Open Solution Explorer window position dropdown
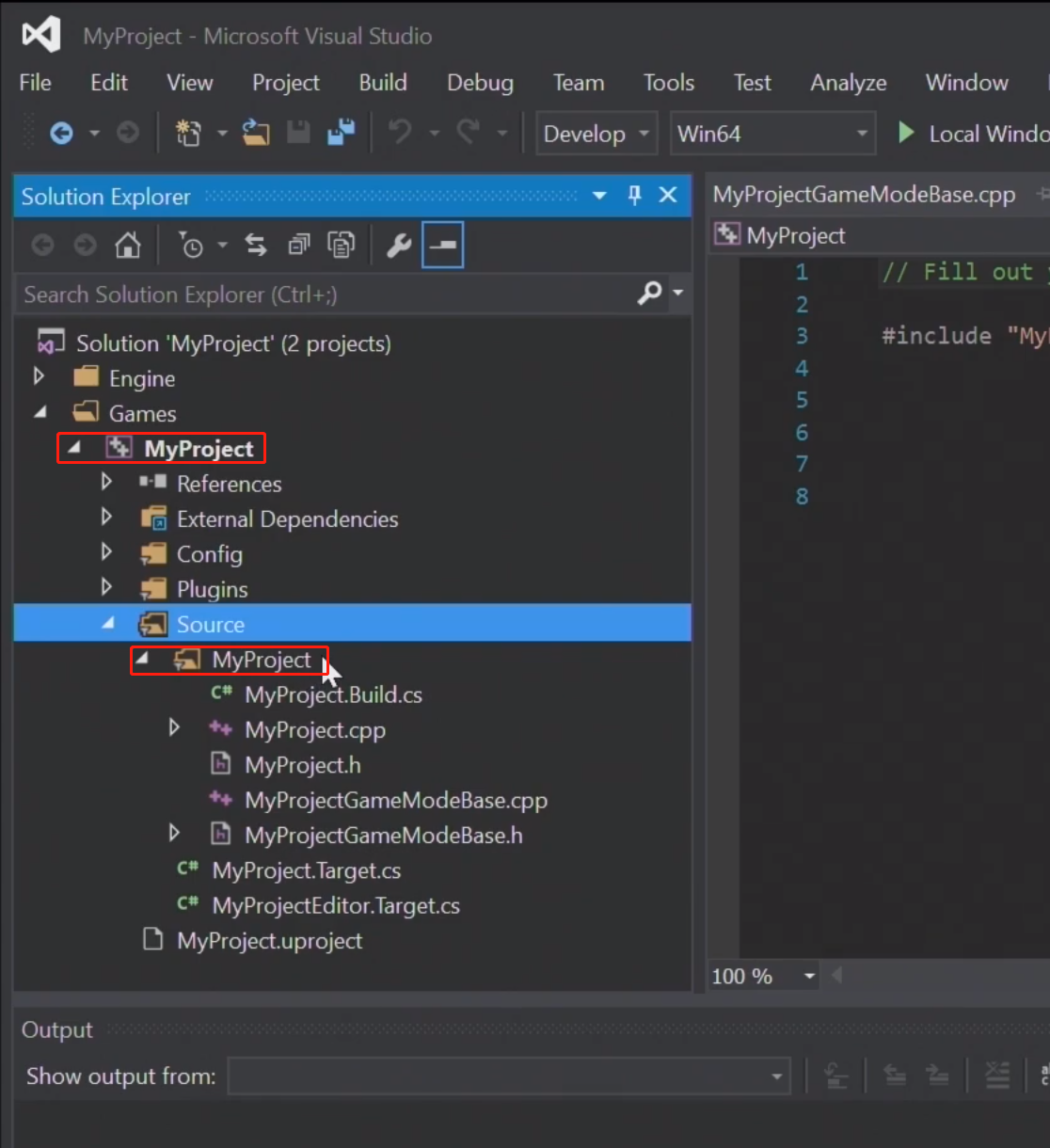This screenshot has height=1148, width=1050. point(599,196)
